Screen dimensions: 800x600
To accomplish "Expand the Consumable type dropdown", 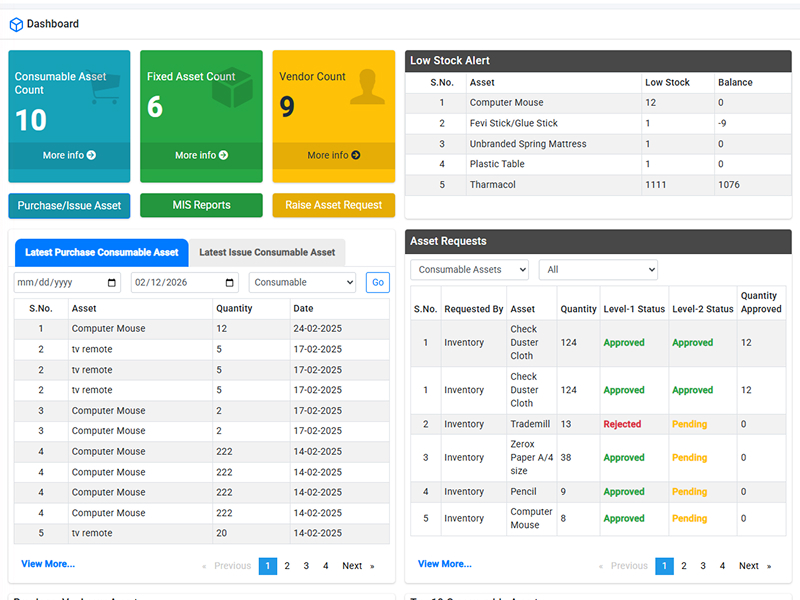I will tap(302, 283).
